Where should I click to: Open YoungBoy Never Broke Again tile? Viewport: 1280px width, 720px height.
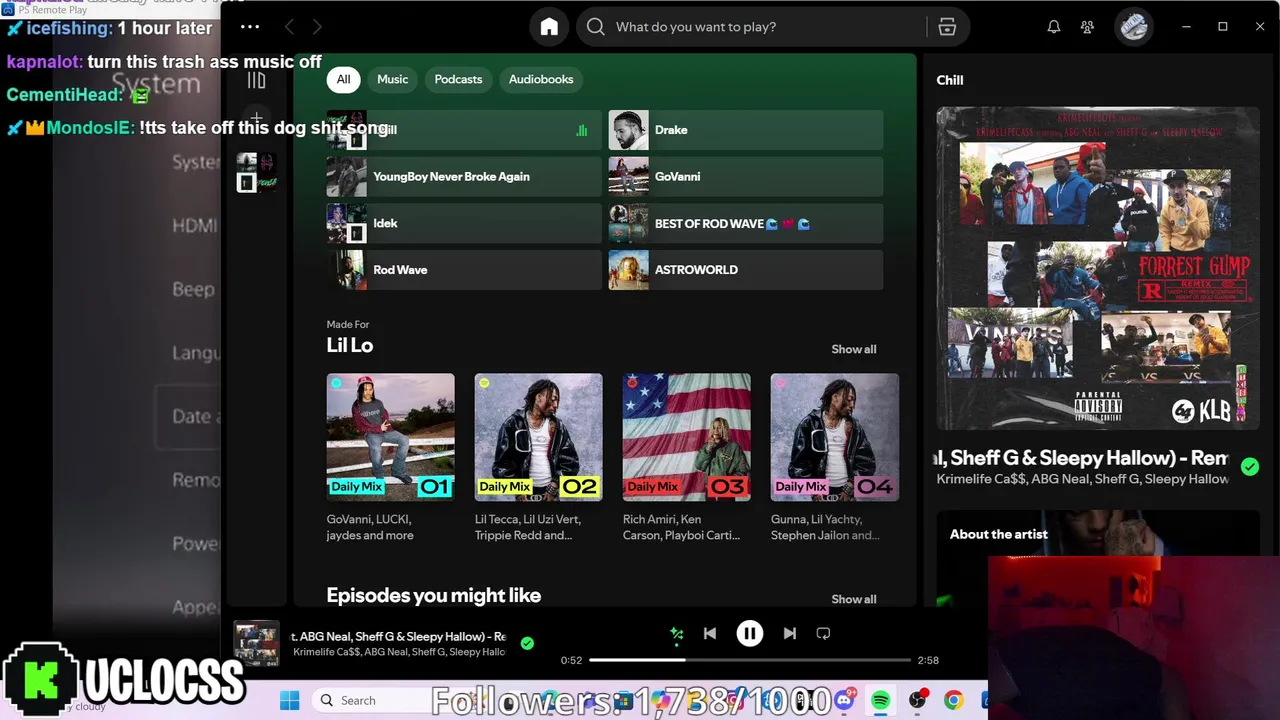[x=464, y=177]
